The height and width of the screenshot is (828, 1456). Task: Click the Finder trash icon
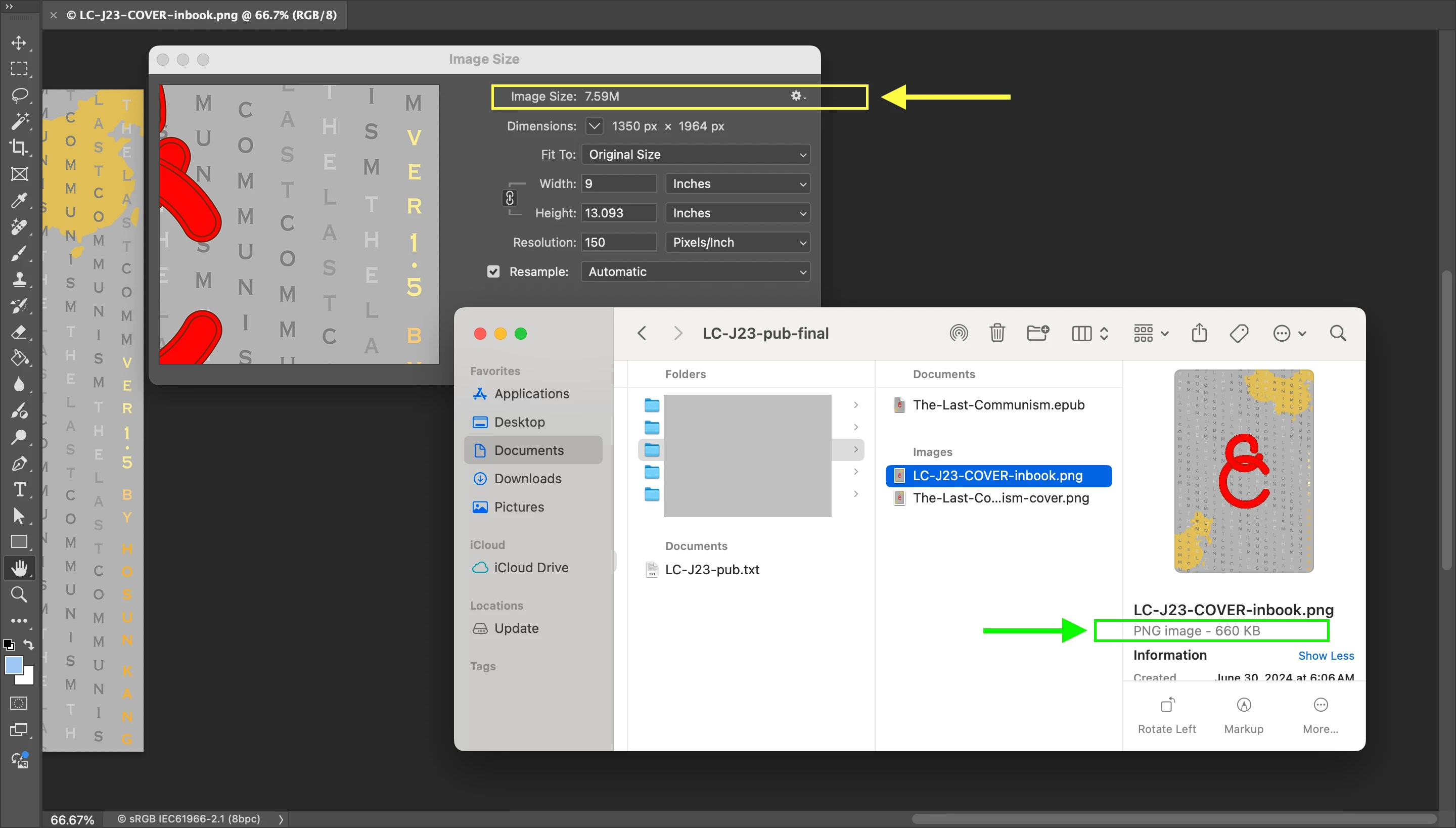tap(997, 333)
